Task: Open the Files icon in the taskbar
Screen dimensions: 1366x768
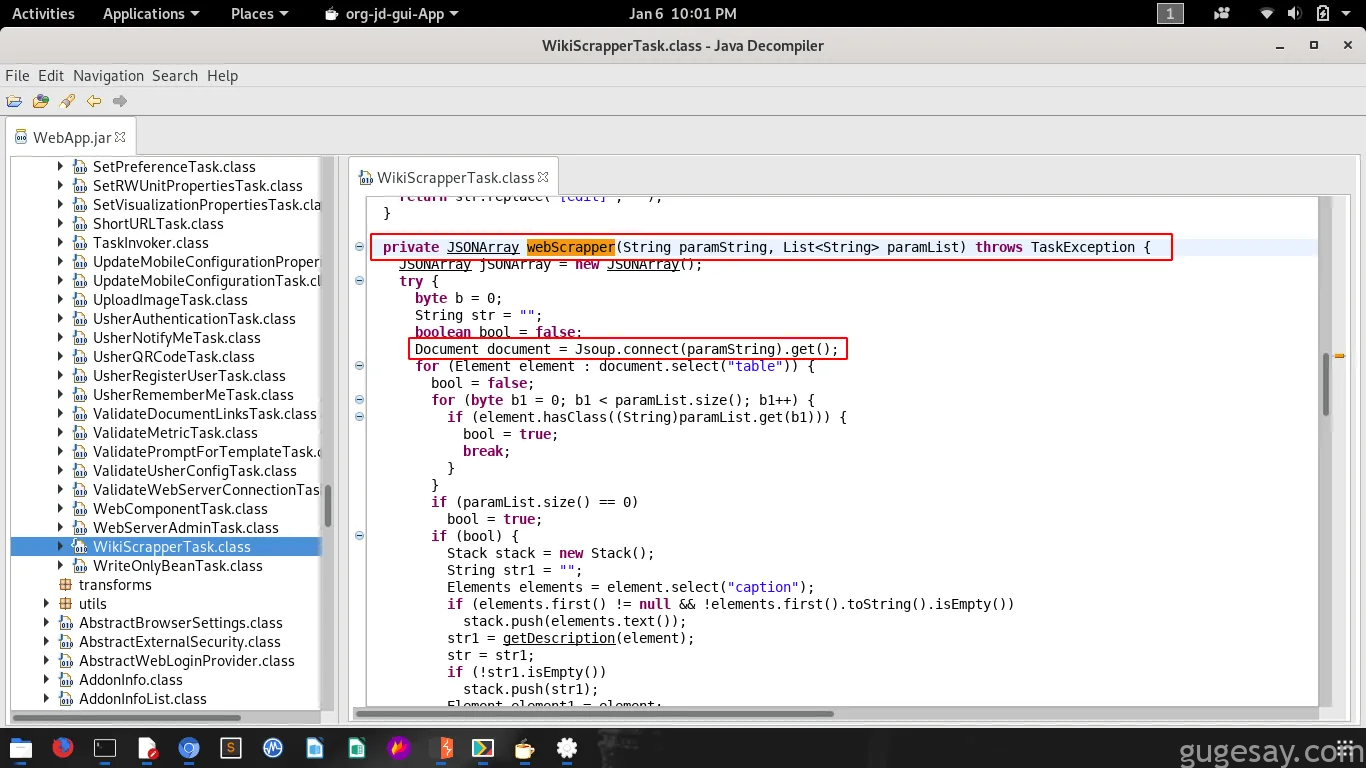Action: 20,748
